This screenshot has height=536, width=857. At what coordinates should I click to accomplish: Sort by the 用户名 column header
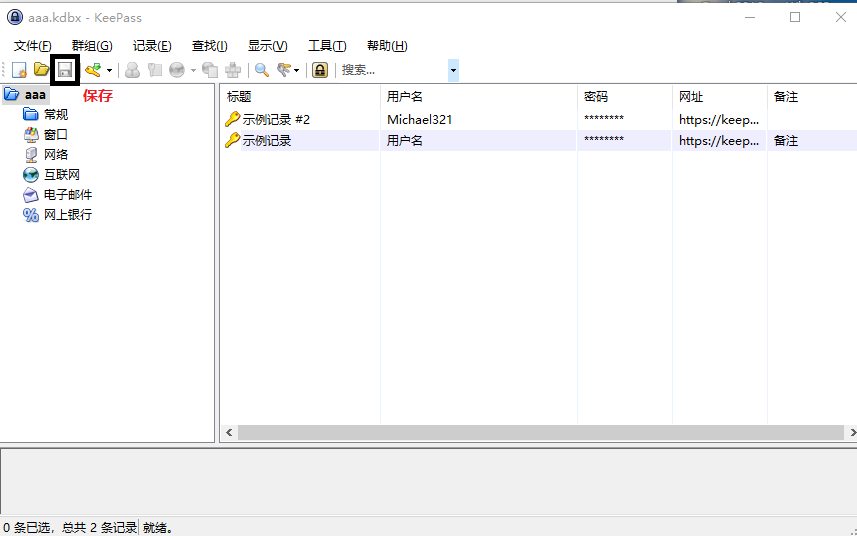coord(478,97)
